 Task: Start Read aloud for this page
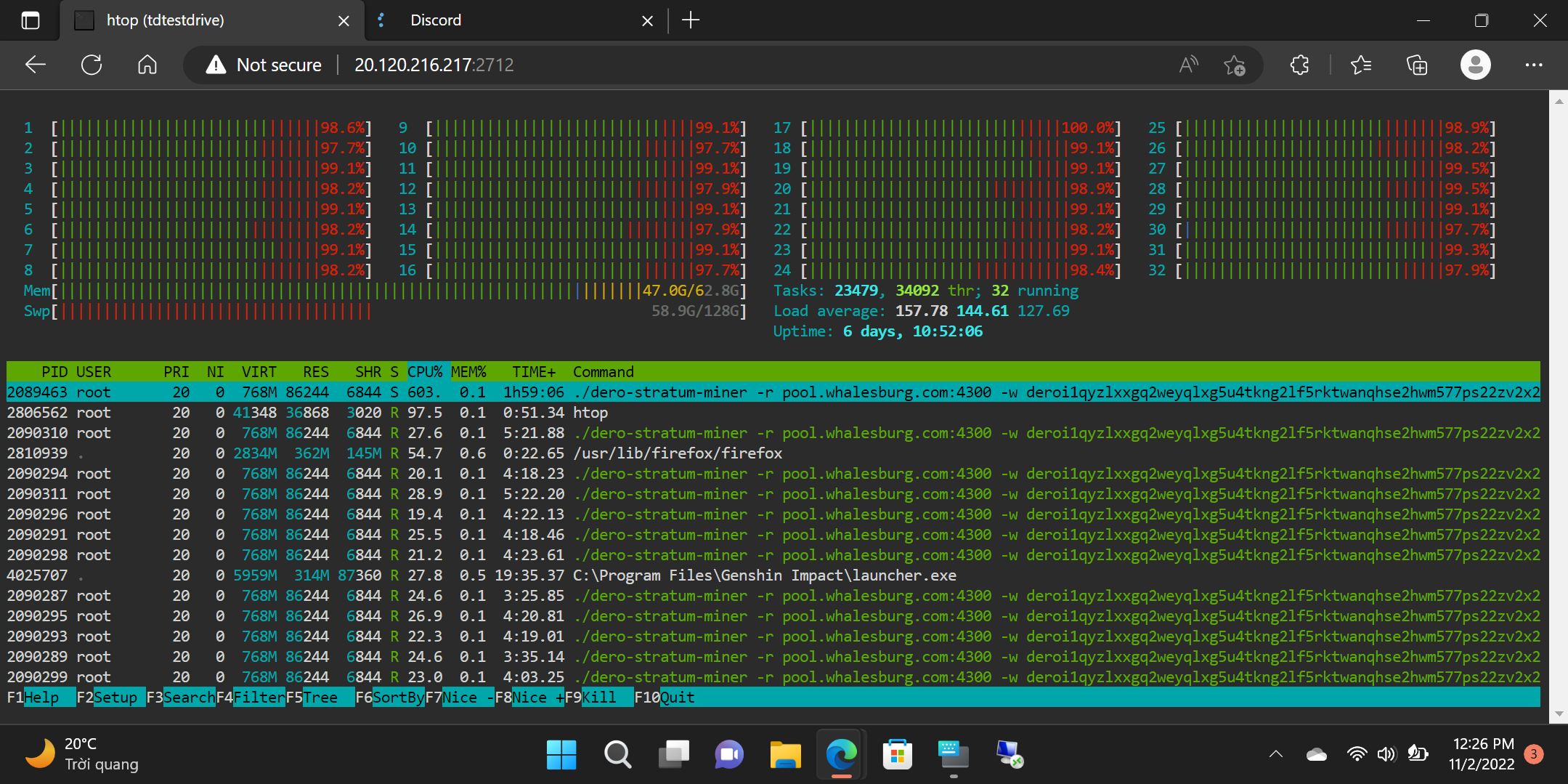[1187, 65]
